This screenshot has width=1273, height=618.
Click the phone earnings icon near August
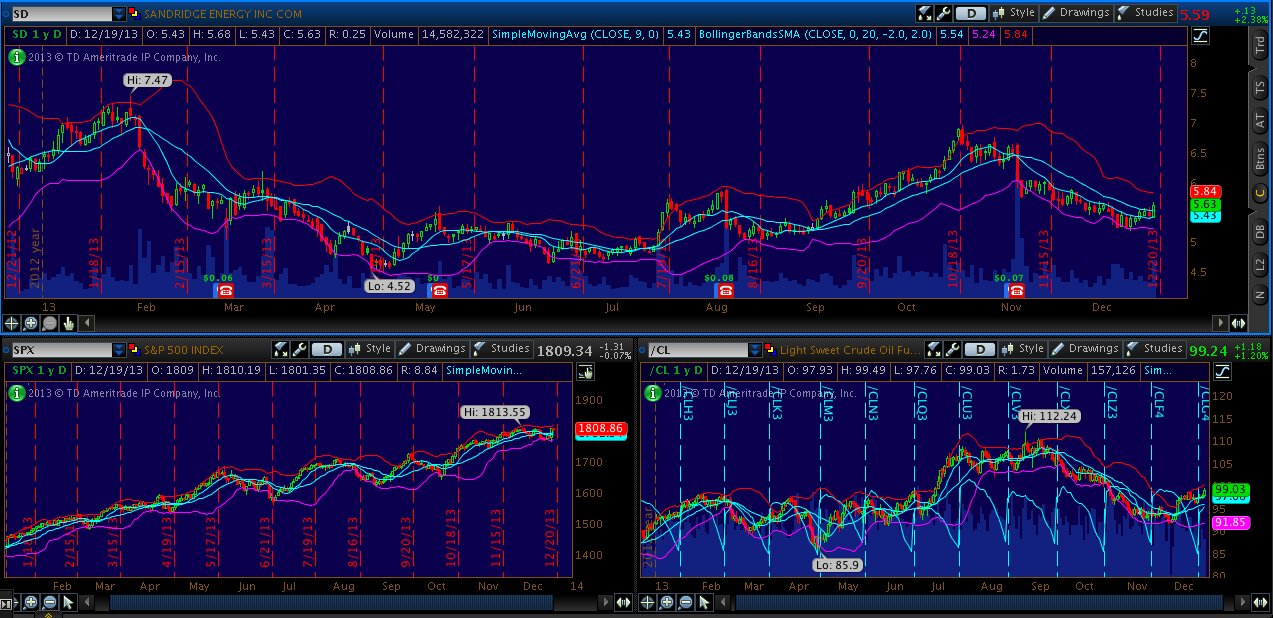tap(725, 290)
